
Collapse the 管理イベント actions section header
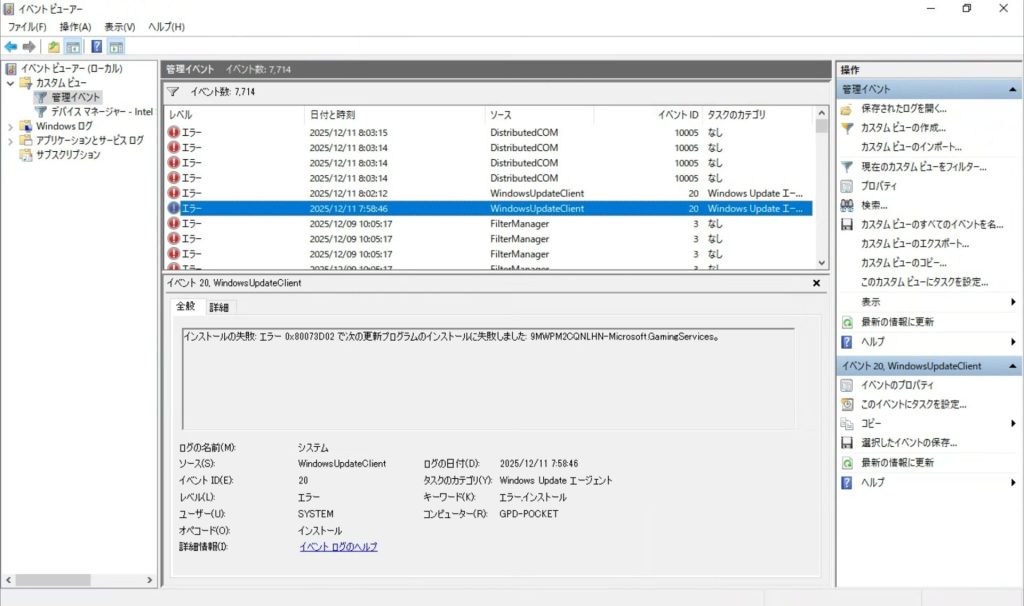1014,90
